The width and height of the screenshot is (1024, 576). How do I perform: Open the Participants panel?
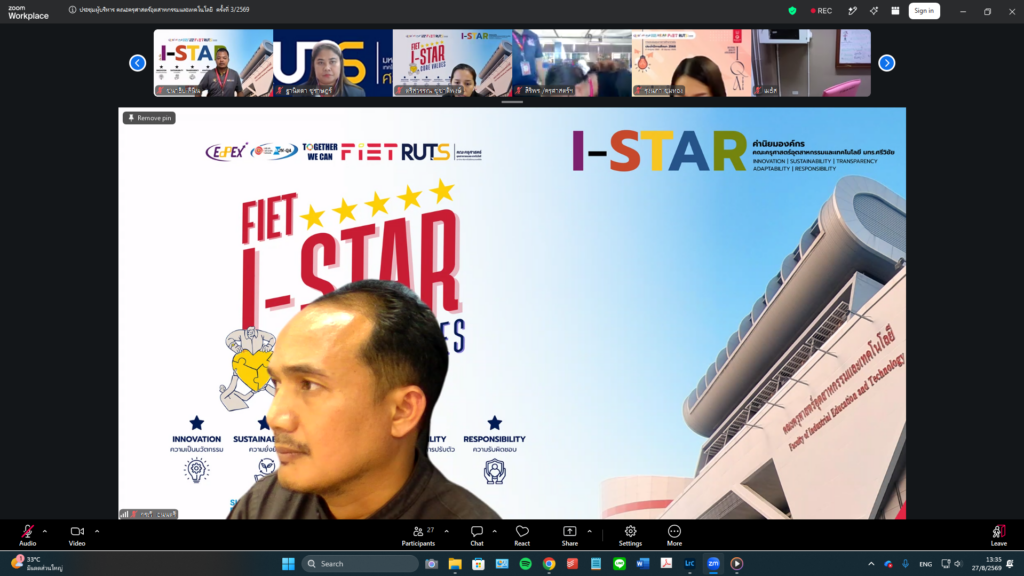(x=418, y=535)
